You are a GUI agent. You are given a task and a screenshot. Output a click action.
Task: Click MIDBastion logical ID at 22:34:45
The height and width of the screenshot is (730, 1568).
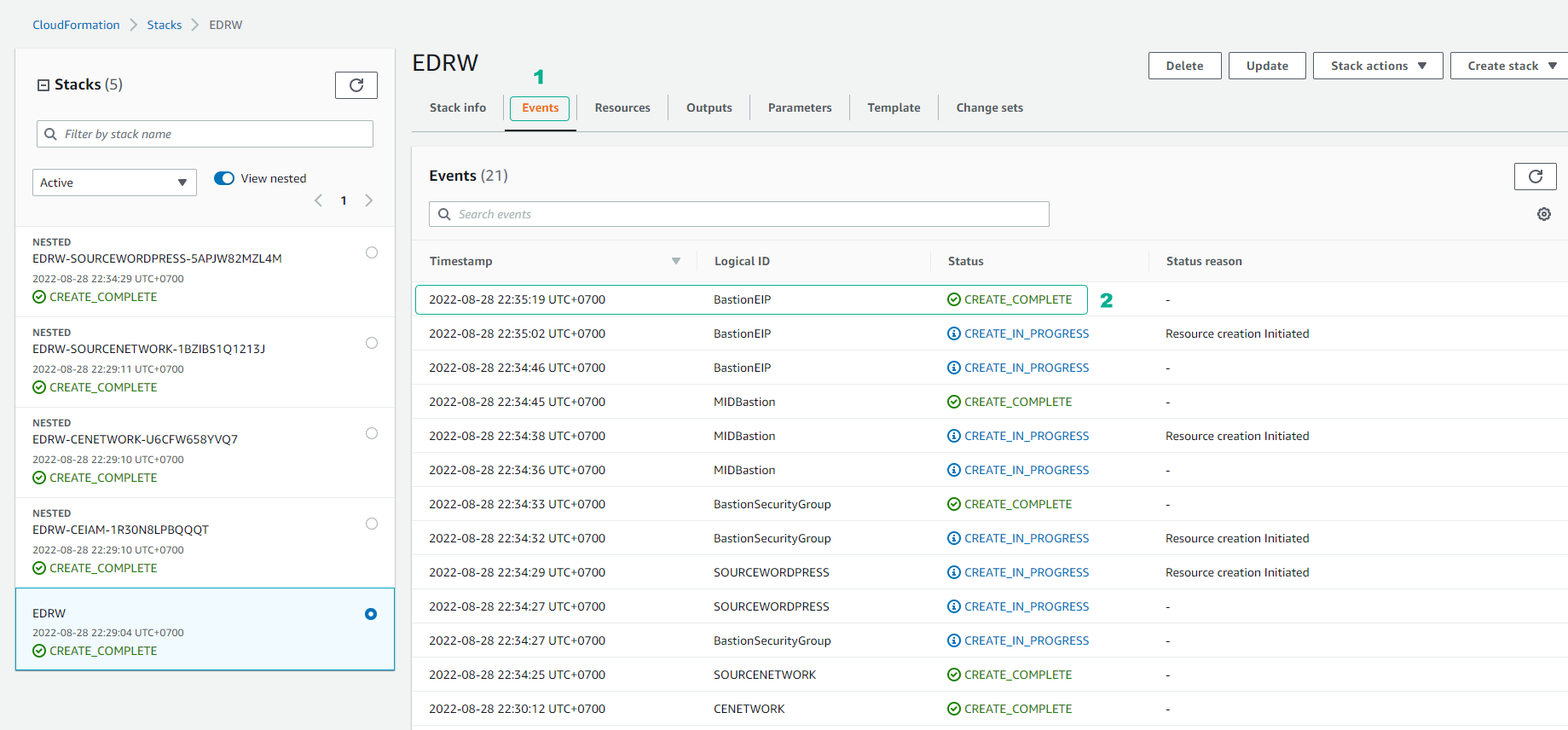coord(744,402)
